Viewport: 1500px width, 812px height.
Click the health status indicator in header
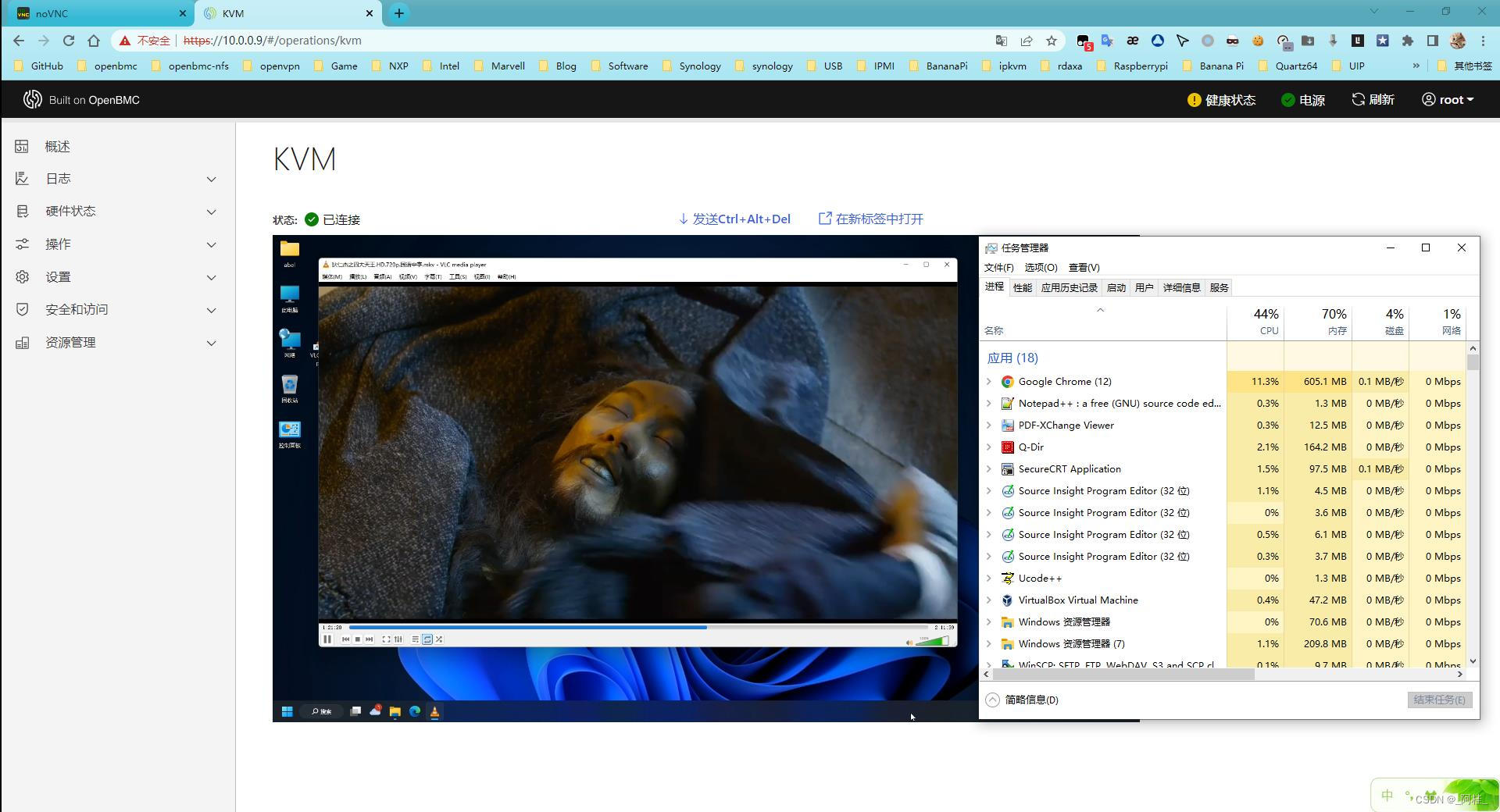pos(1221,100)
